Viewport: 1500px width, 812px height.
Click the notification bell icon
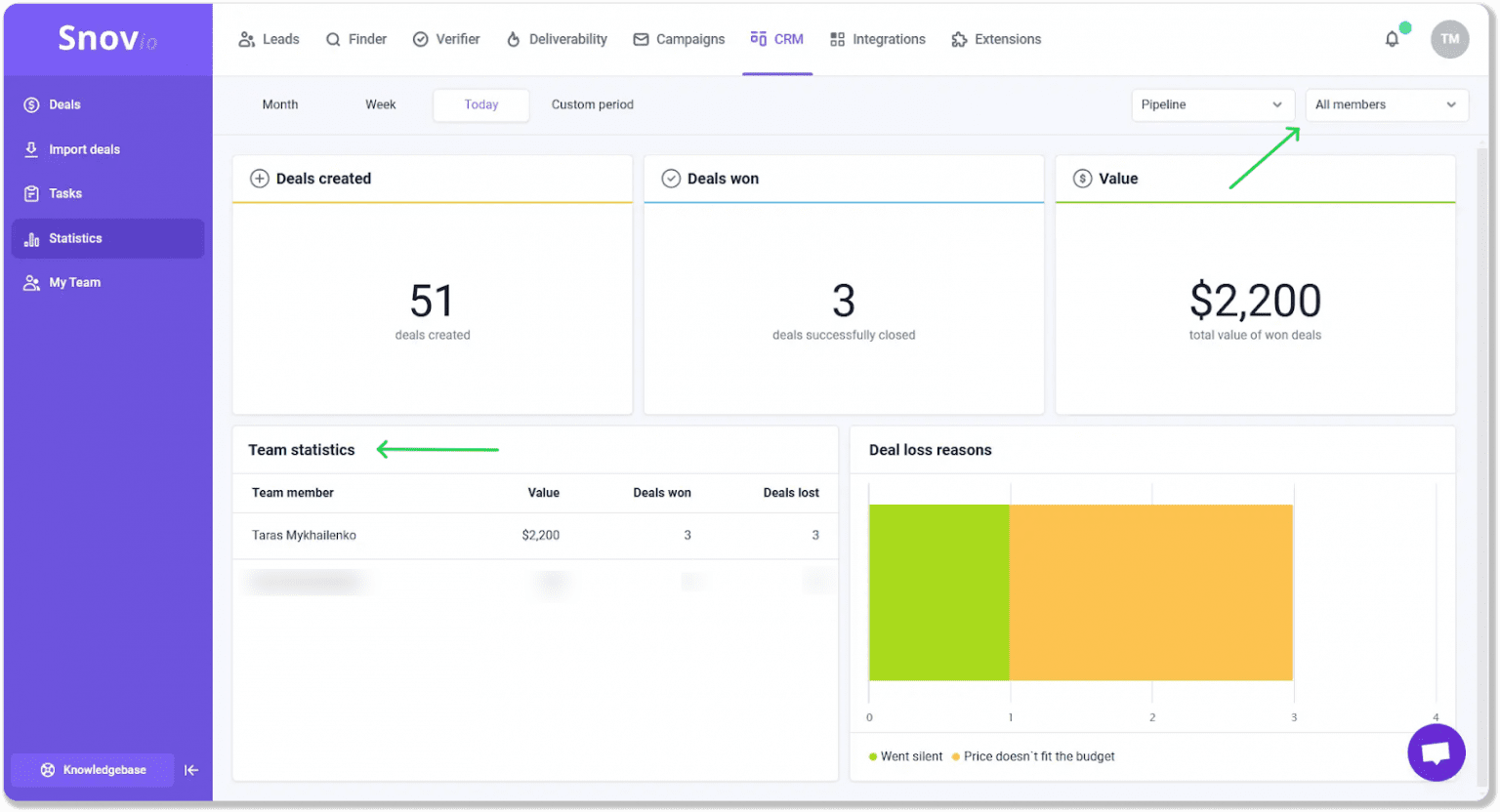[x=1392, y=39]
